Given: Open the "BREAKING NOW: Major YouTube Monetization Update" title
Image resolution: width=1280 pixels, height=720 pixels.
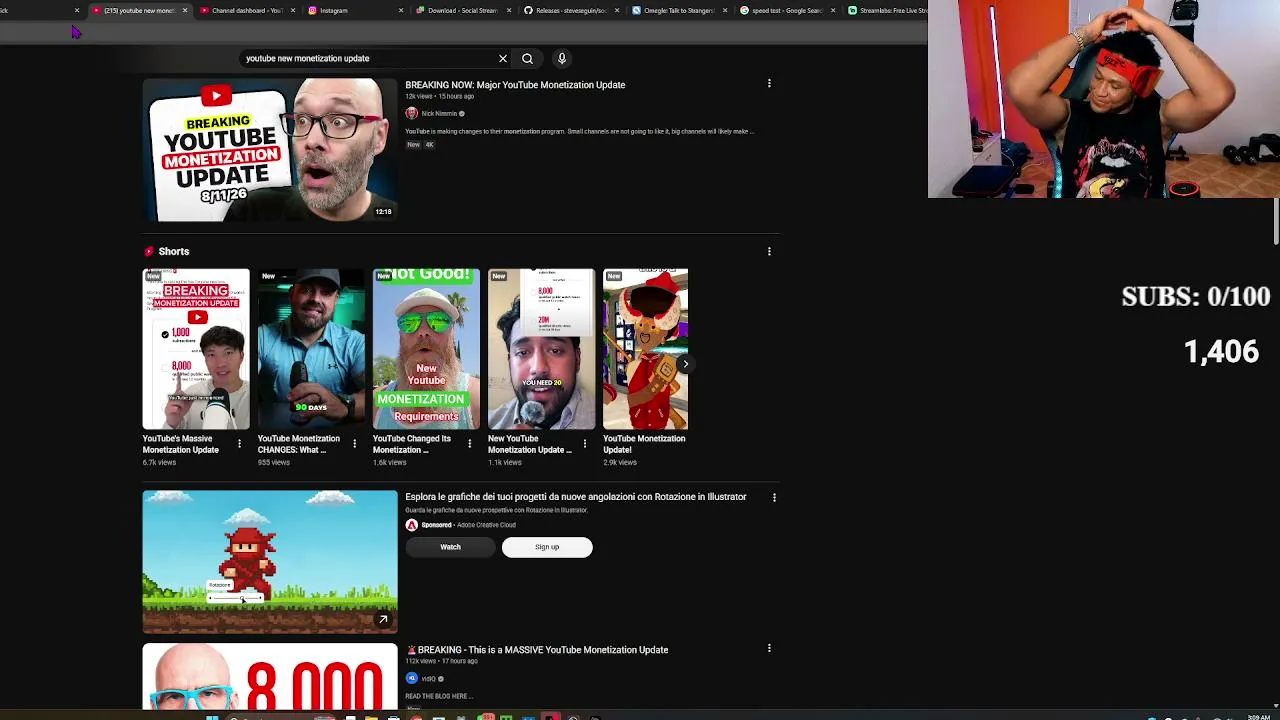Looking at the screenshot, I should (515, 85).
